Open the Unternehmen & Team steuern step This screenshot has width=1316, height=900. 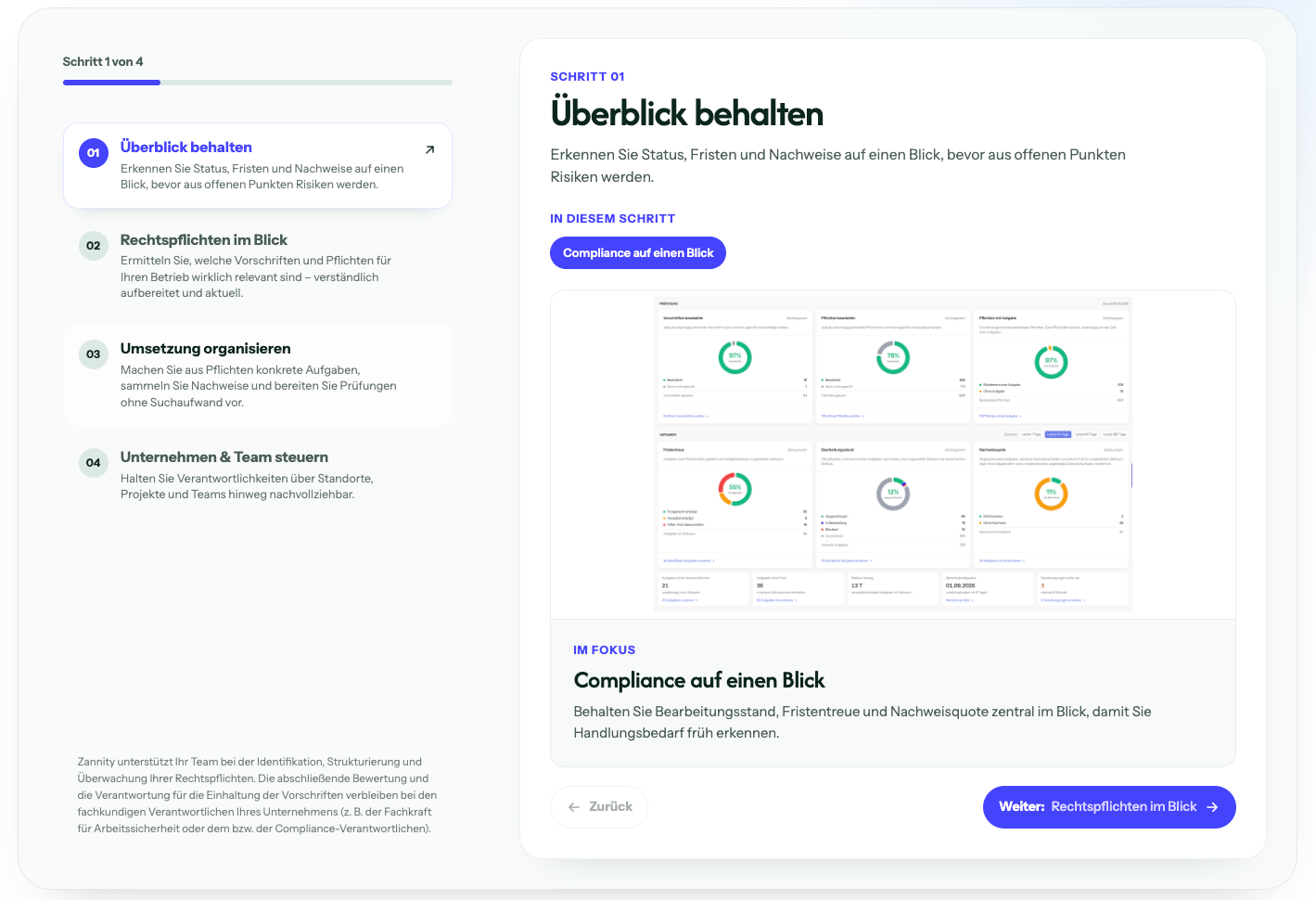pyautogui.click(x=258, y=475)
